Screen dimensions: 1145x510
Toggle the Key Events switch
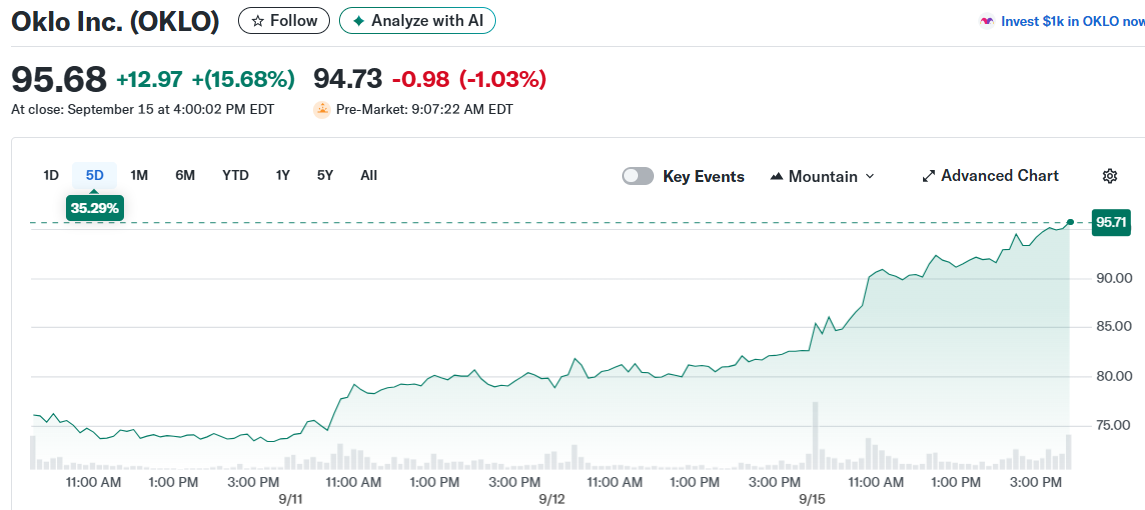coord(637,176)
